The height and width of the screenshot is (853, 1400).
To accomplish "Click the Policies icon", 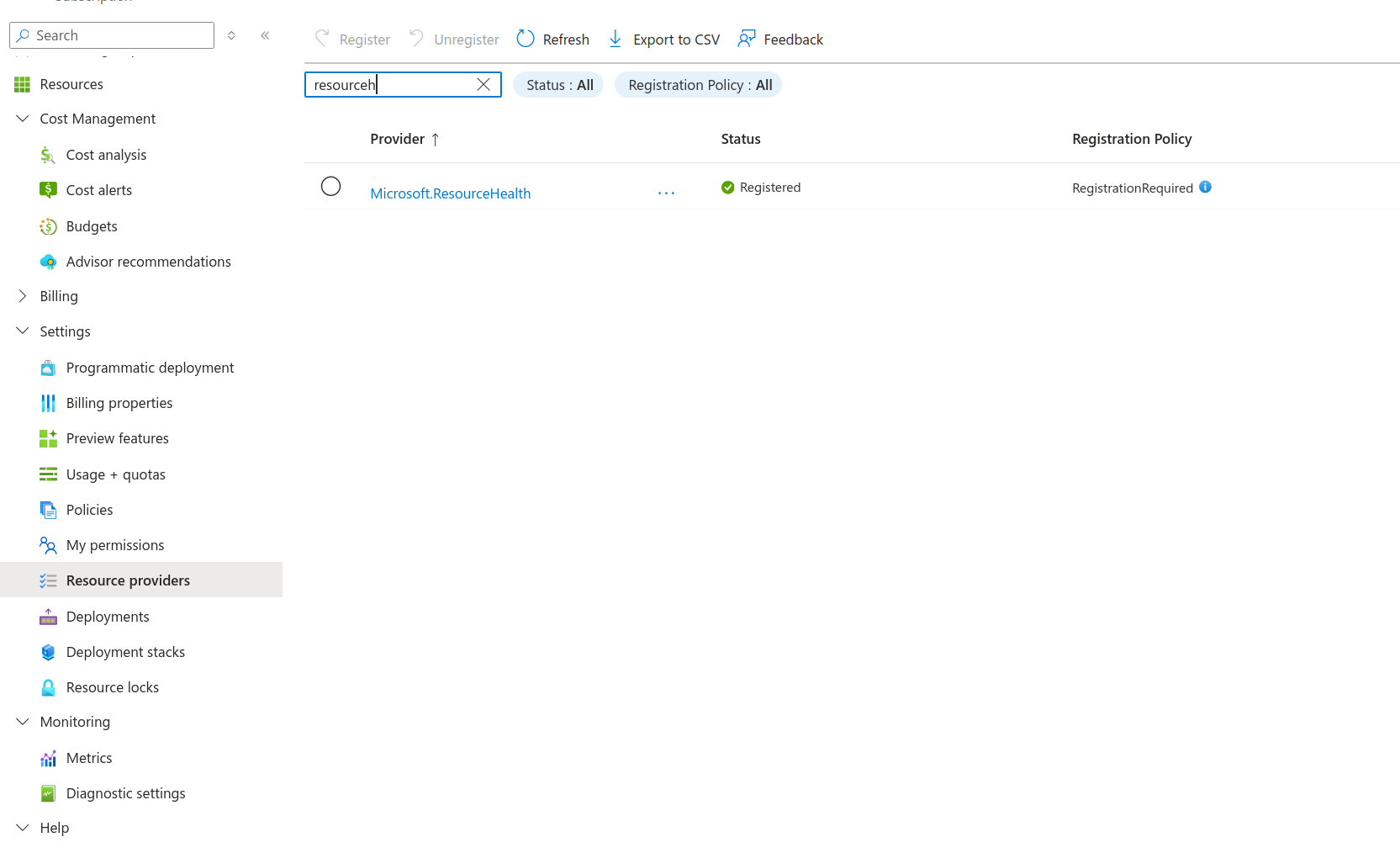I will tap(48, 510).
